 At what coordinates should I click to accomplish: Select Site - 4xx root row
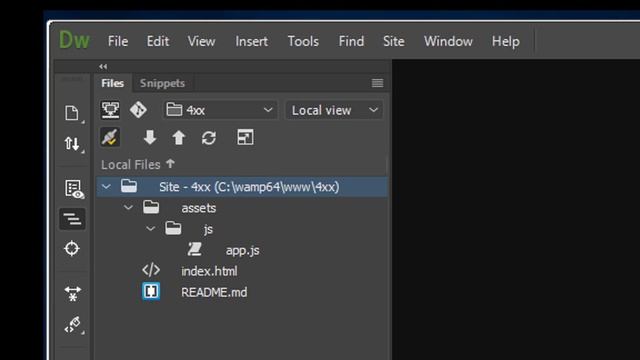[x=242, y=187]
